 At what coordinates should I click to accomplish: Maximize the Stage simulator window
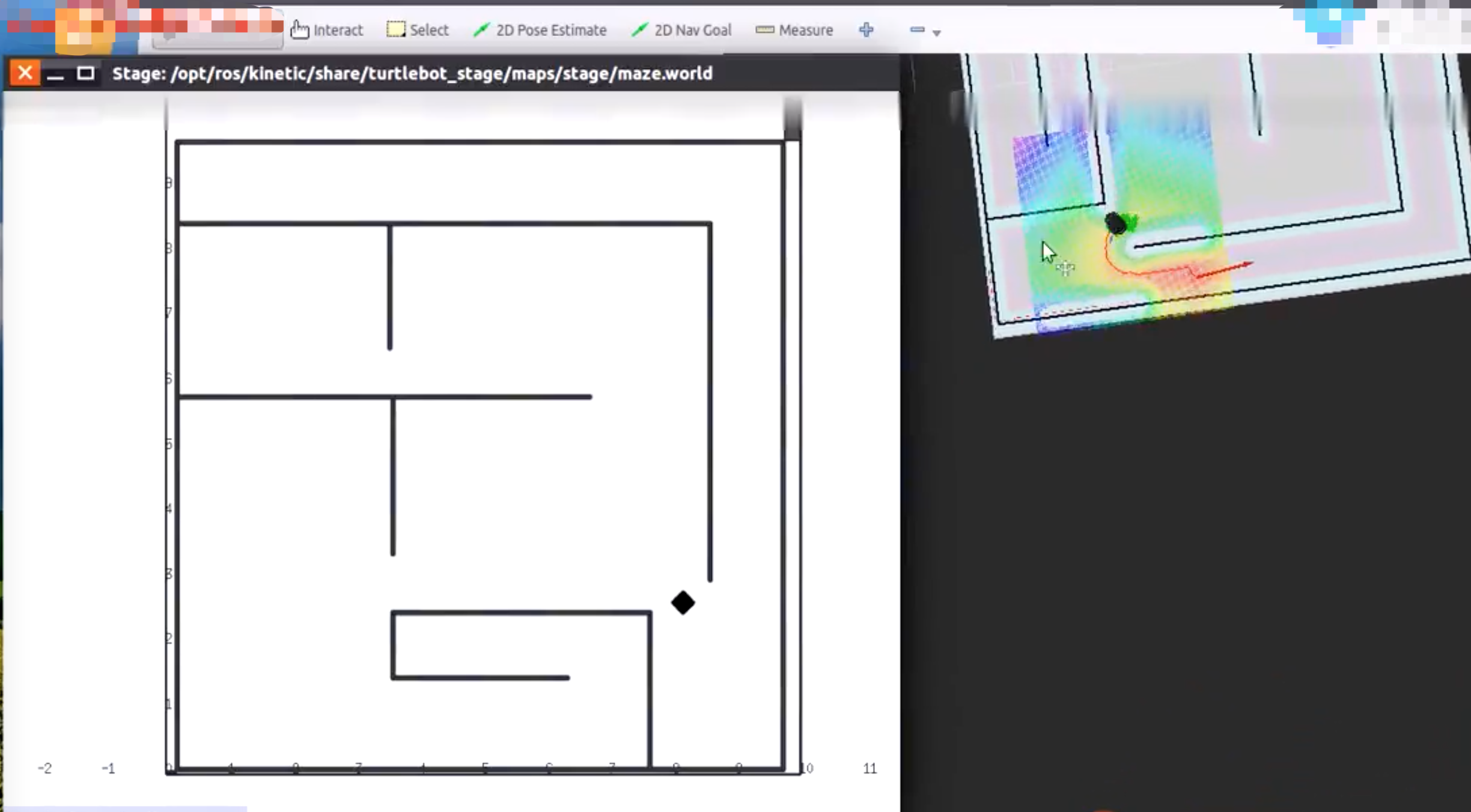coord(86,73)
